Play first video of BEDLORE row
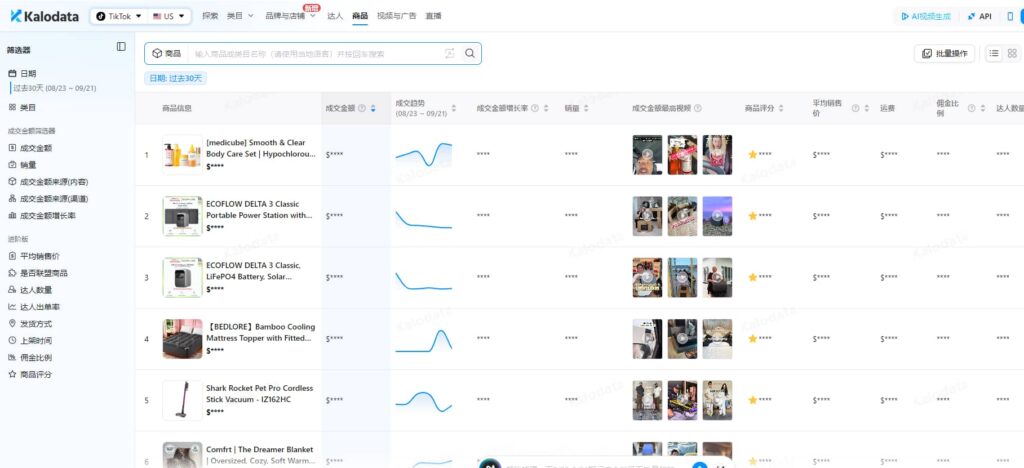 point(647,339)
